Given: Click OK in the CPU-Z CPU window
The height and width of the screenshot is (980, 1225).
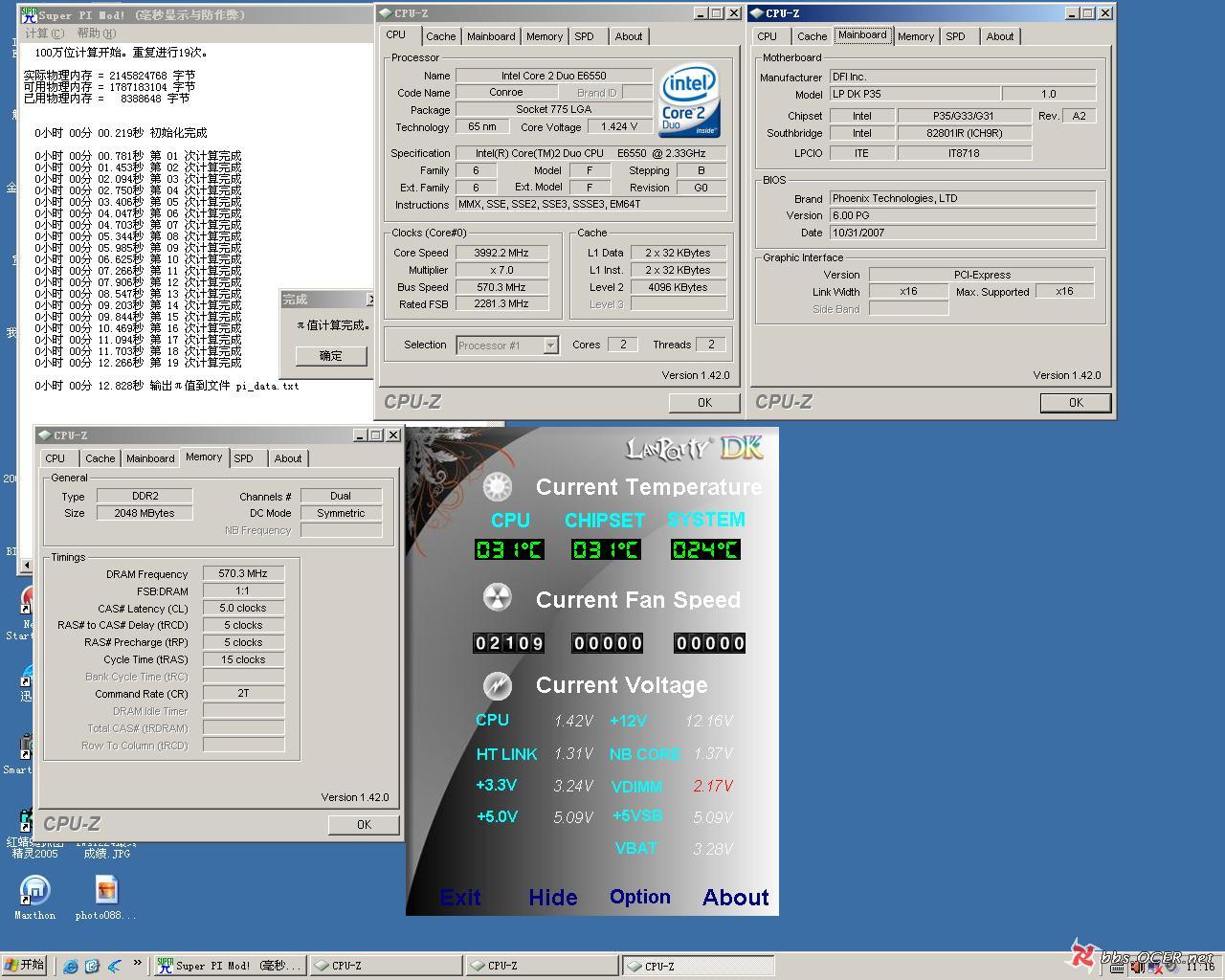Looking at the screenshot, I should 704,403.
